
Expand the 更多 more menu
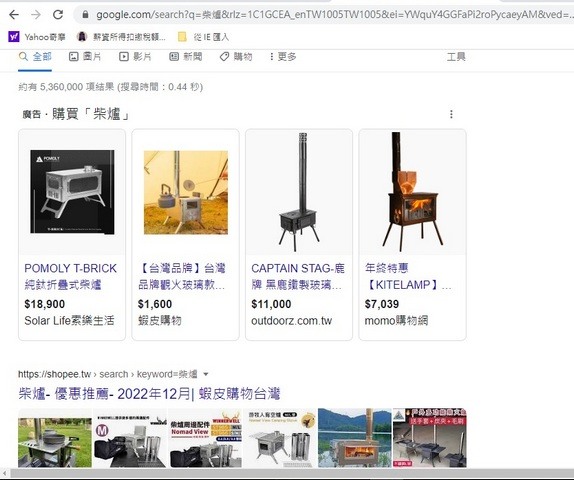(x=283, y=56)
